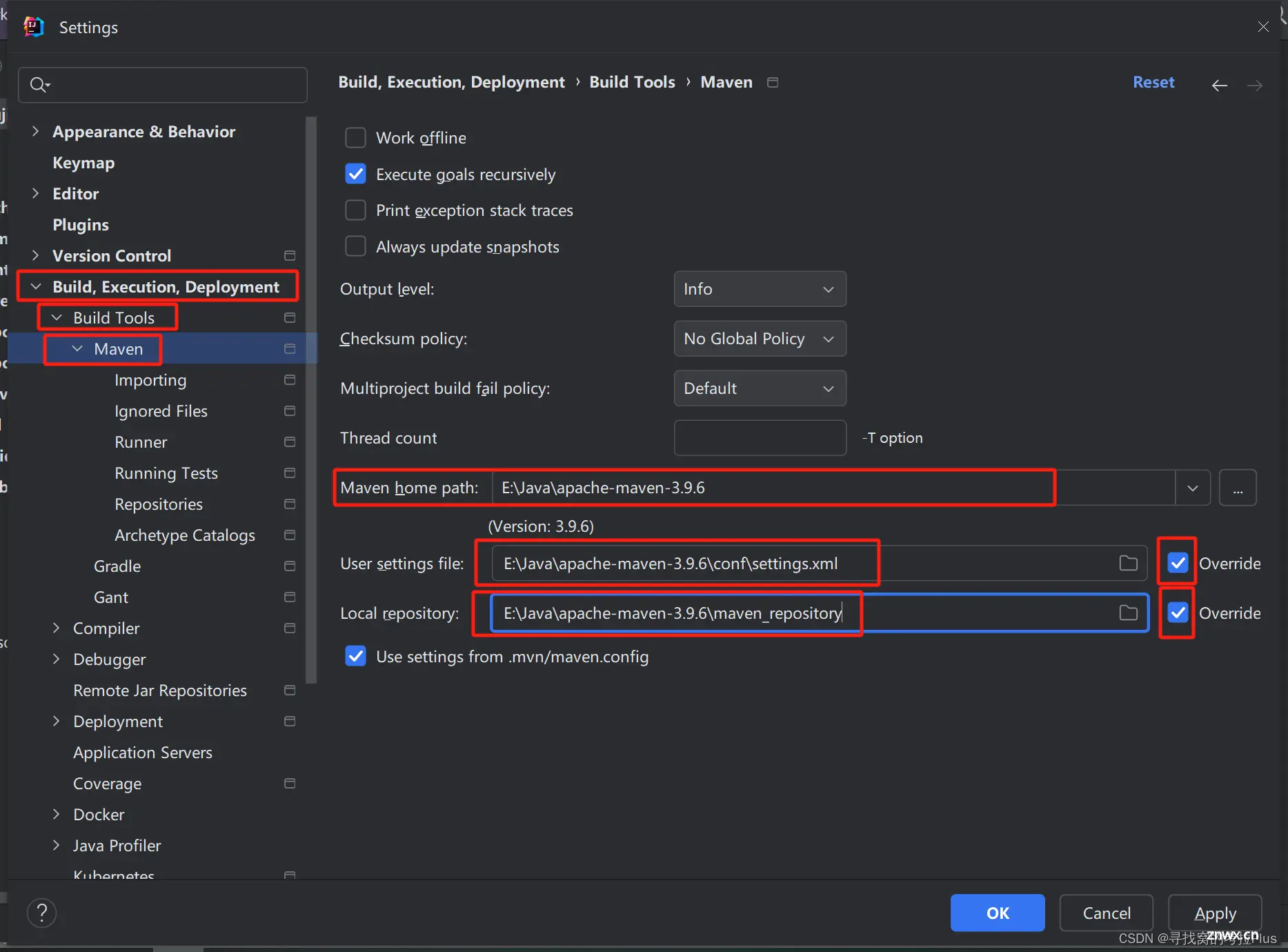Browse folder for Local repository
This screenshot has width=1288, height=952.
coord(1128,613)
